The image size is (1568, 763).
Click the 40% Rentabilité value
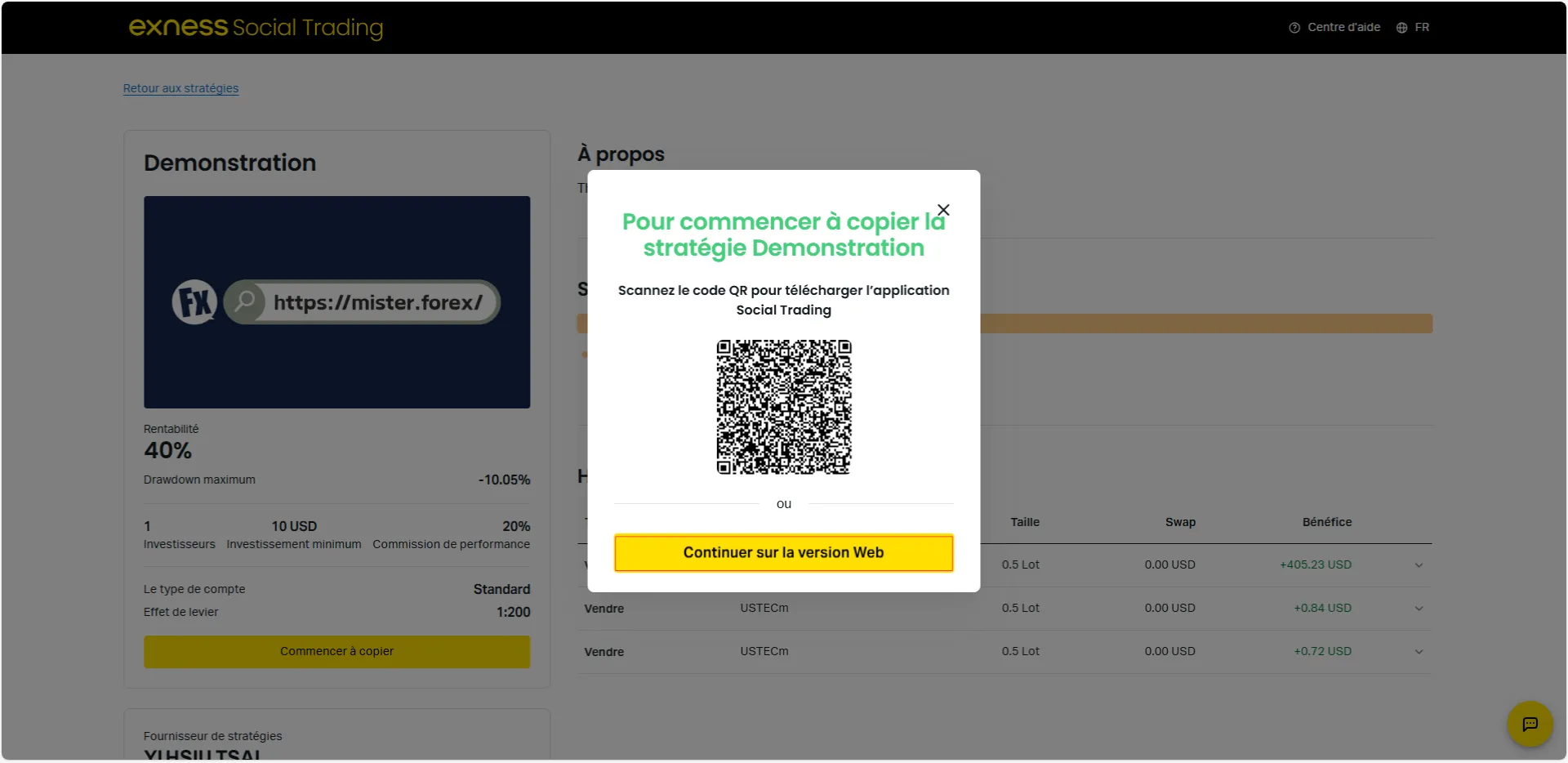[167, 450]
